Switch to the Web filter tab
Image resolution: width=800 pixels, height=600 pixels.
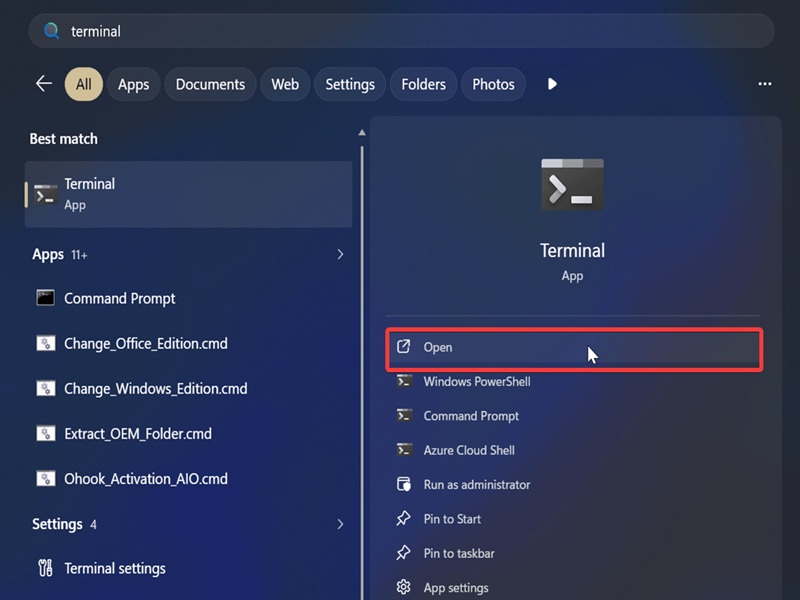(285, 84)
